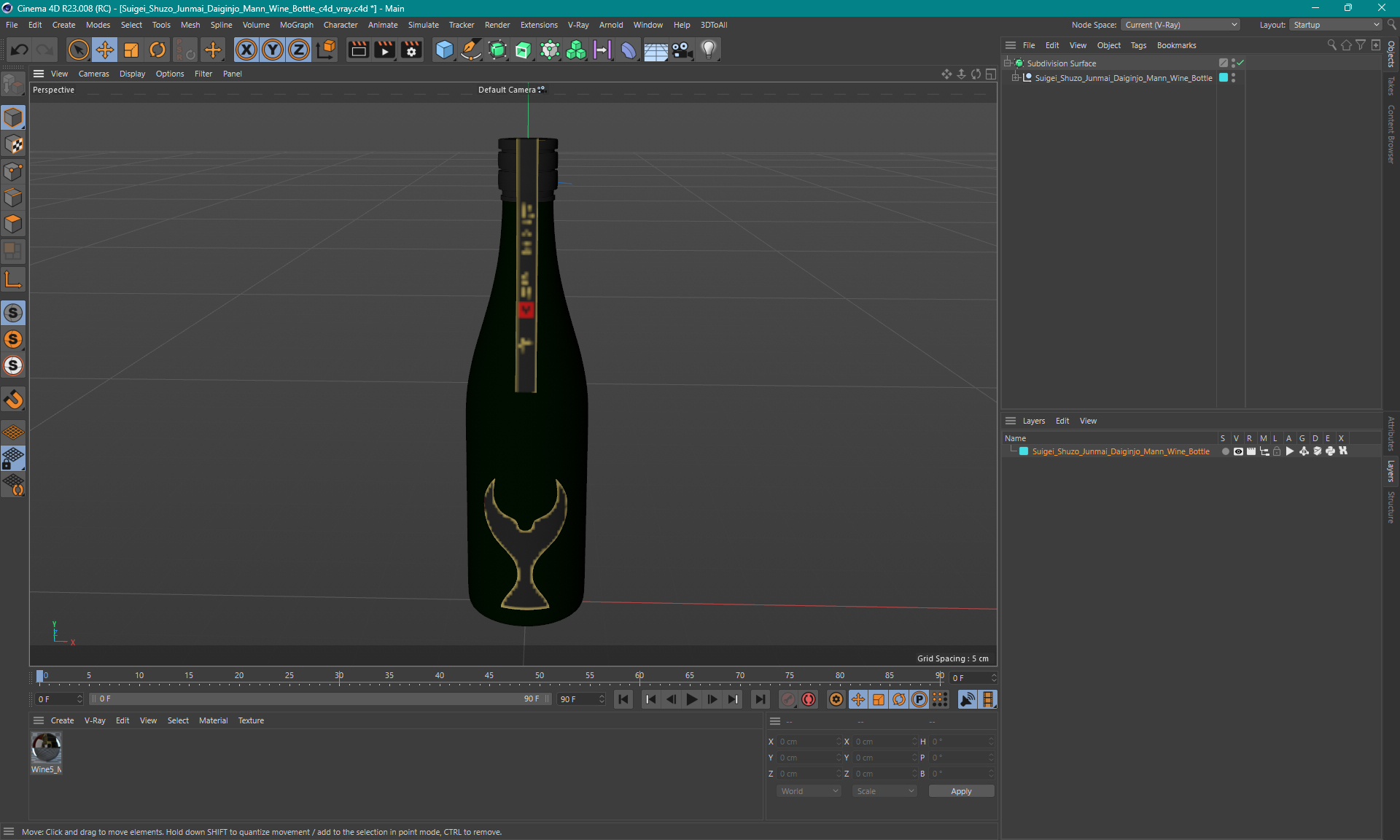Go to end of animation
Image resolution: width=1400 pixels, height=840 pixels.
(x=761, y=699)
